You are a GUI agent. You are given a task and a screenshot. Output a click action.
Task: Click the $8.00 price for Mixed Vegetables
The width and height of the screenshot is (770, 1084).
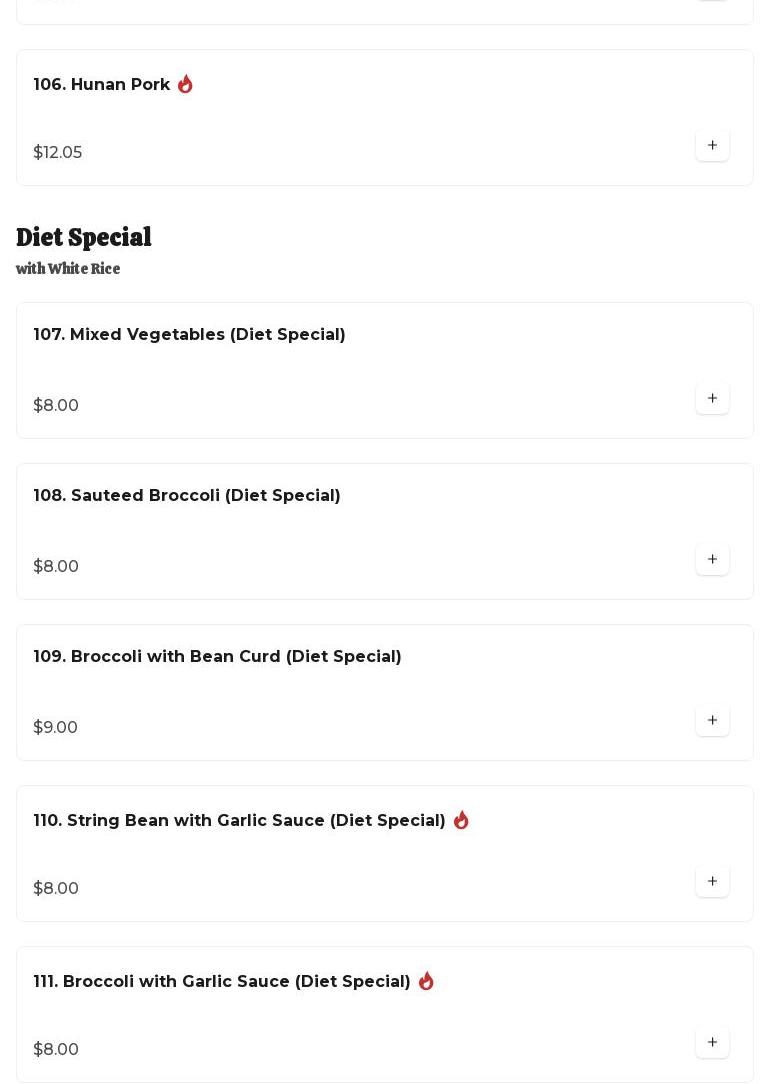click(x=56, y=406)
